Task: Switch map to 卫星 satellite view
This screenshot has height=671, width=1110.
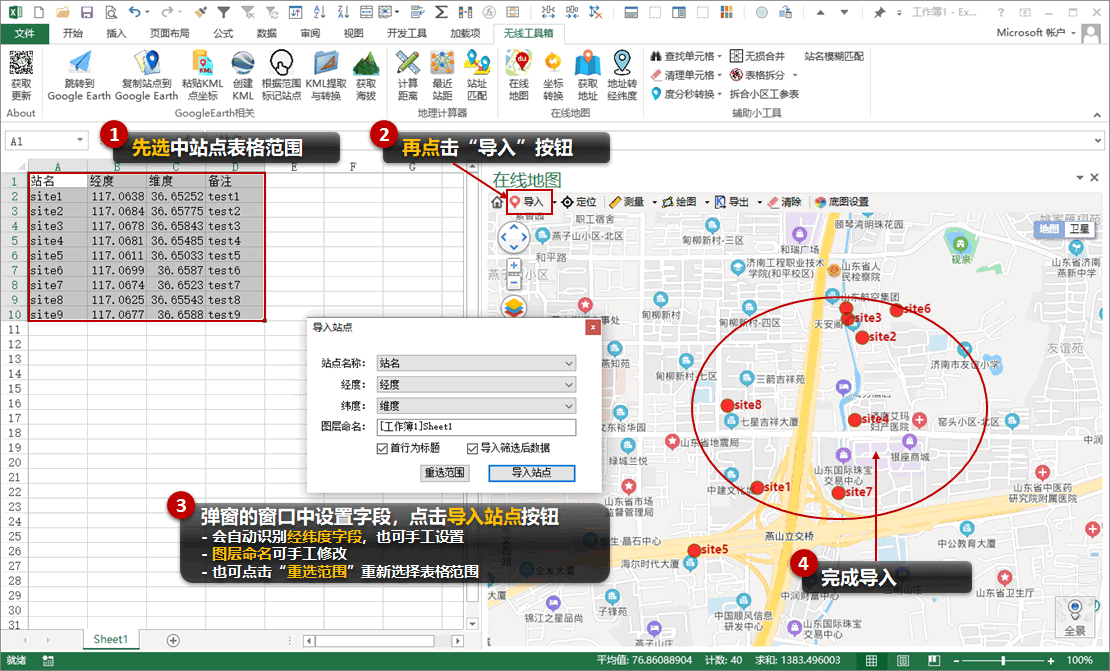Action: tap(1079, 229)
